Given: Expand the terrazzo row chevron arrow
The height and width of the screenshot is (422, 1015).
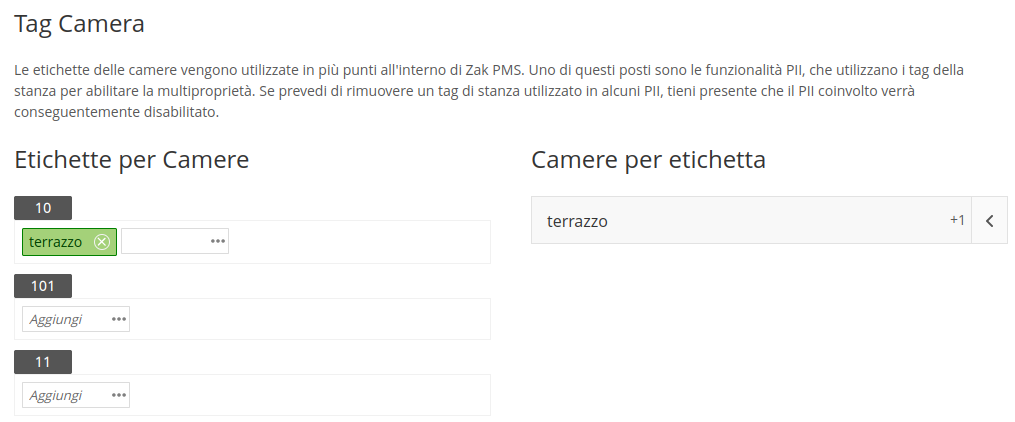Looking at the screenshot, I should tap(989, 221).
